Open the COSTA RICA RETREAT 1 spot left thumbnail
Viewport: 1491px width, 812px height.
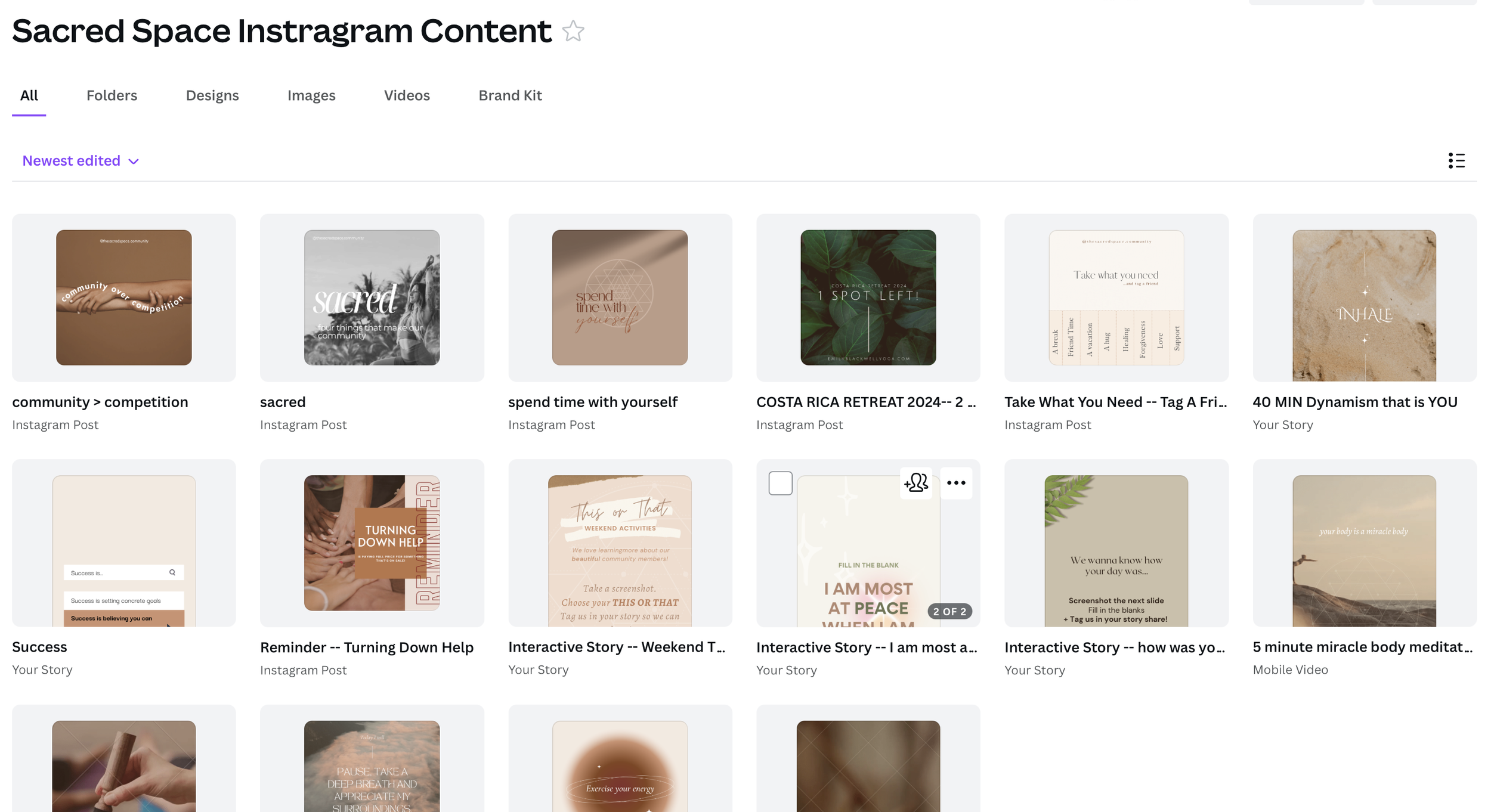[x=868, y=297]
